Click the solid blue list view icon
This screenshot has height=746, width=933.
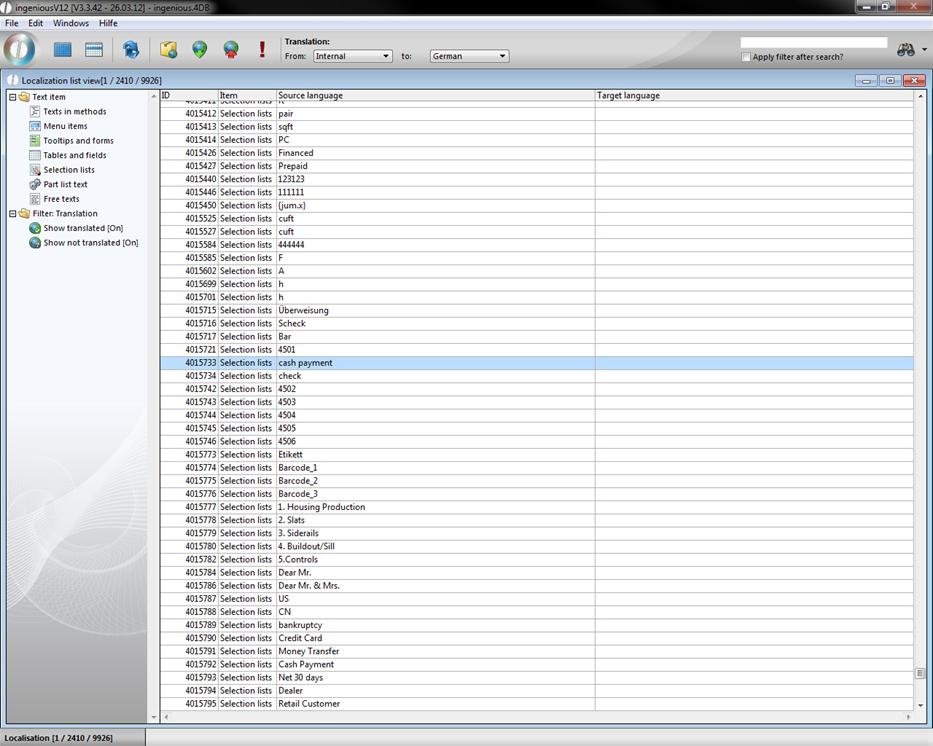(63, 49)
